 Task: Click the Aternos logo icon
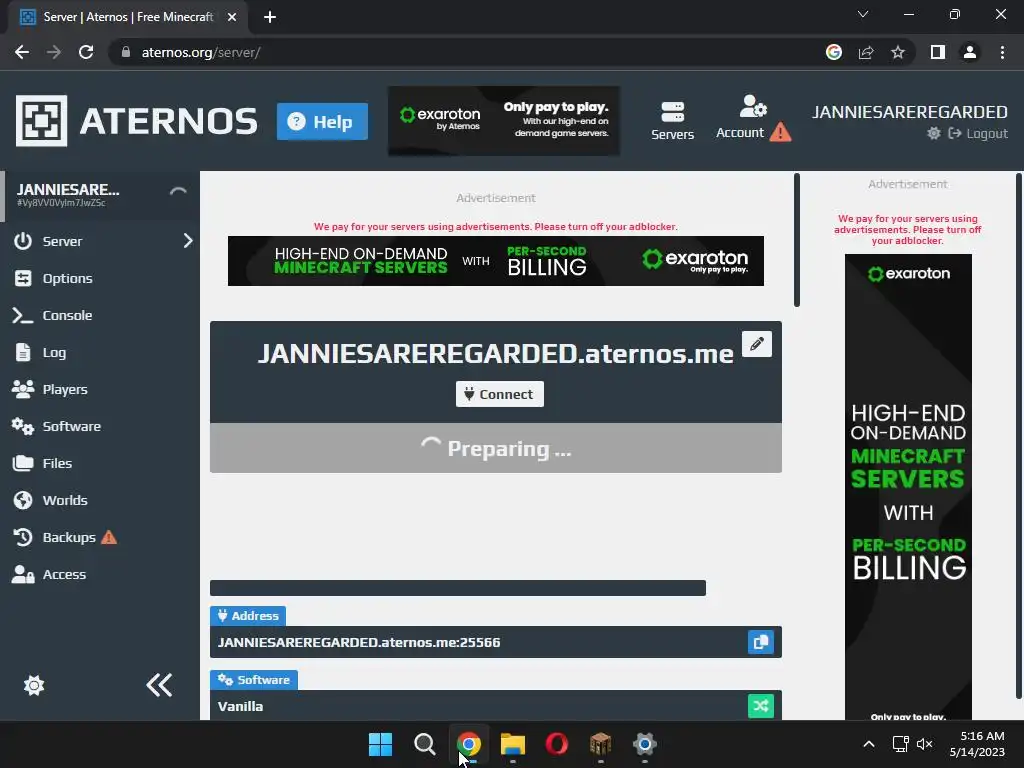point(41,121)
